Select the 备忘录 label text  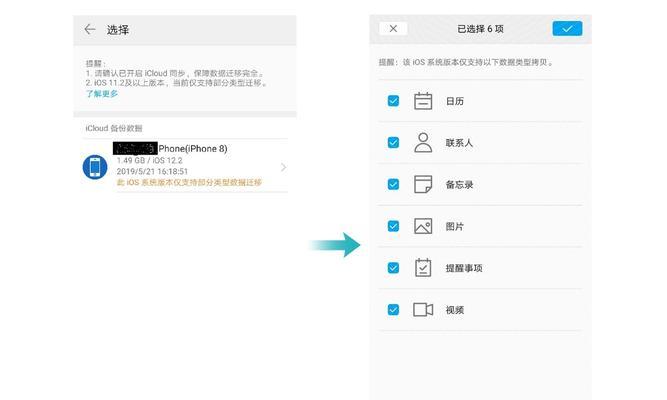point(459,185)
